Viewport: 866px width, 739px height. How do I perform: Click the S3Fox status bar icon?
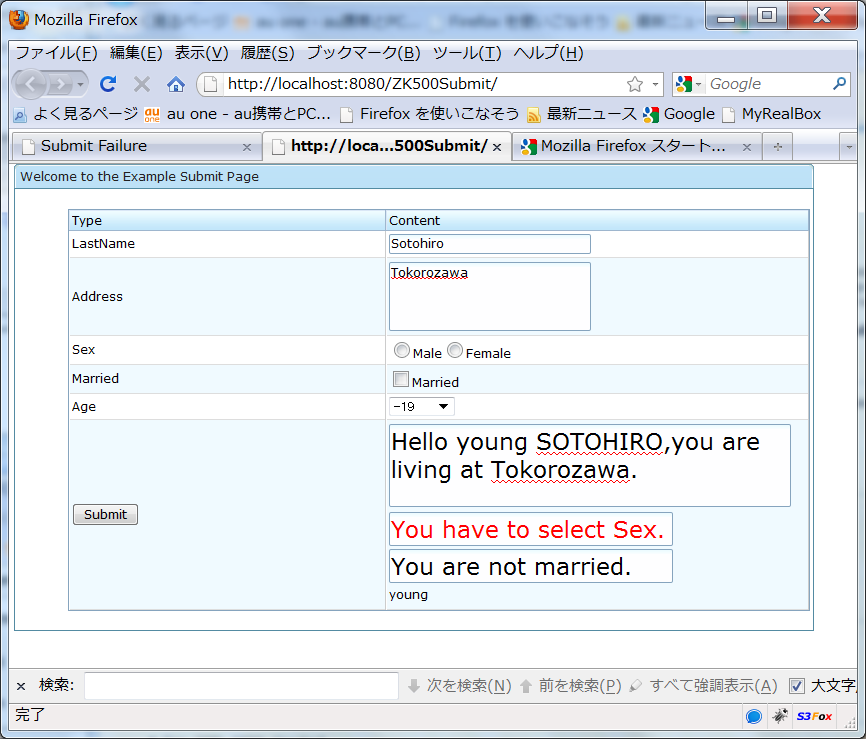pyautogui.click(x=814, y=716)
